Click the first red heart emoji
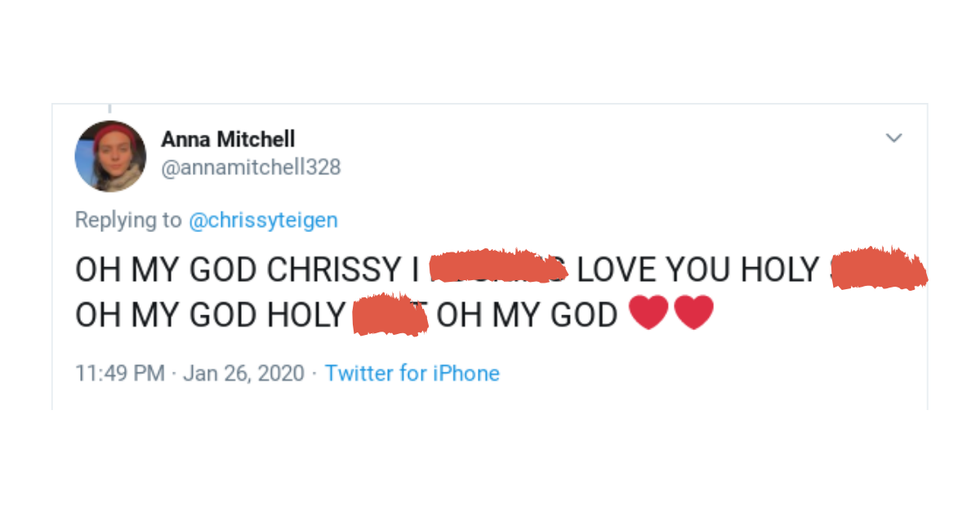The height and width of the screenshot is (513, 980). tap(649, 313)
